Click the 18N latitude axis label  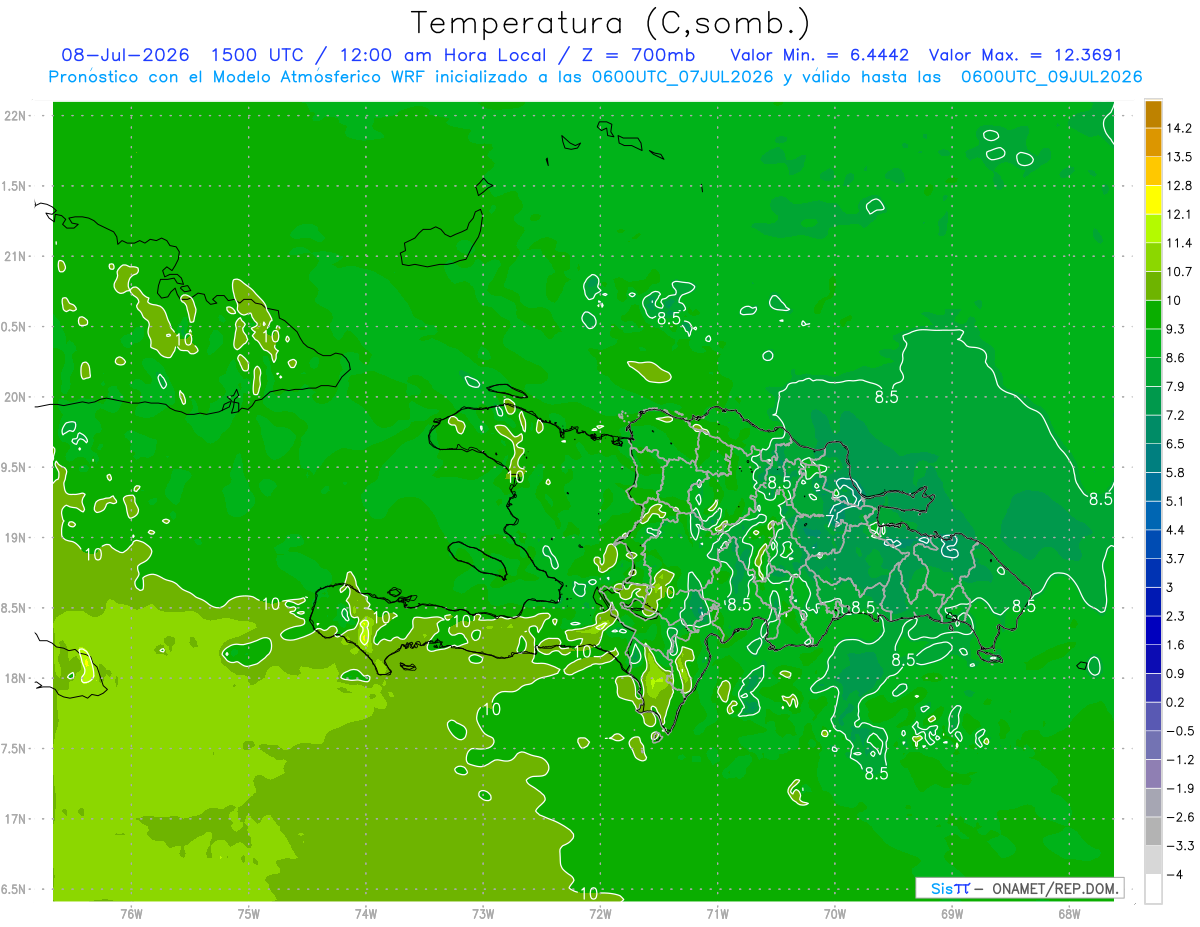click(x=14, y=678)
